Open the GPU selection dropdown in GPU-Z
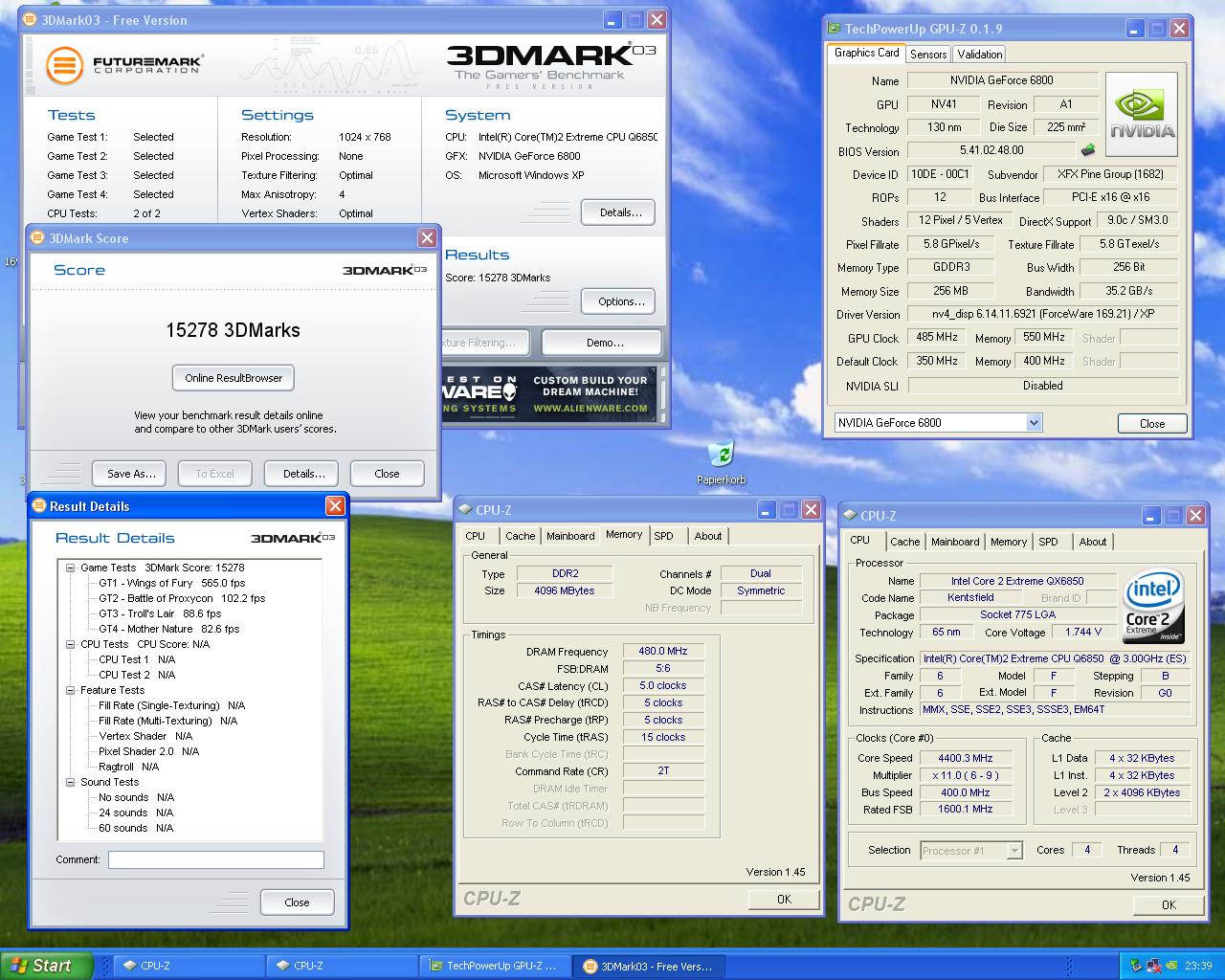This screenshot has height=980, width=1225. pyautogui.click(x=1034, y=422)
